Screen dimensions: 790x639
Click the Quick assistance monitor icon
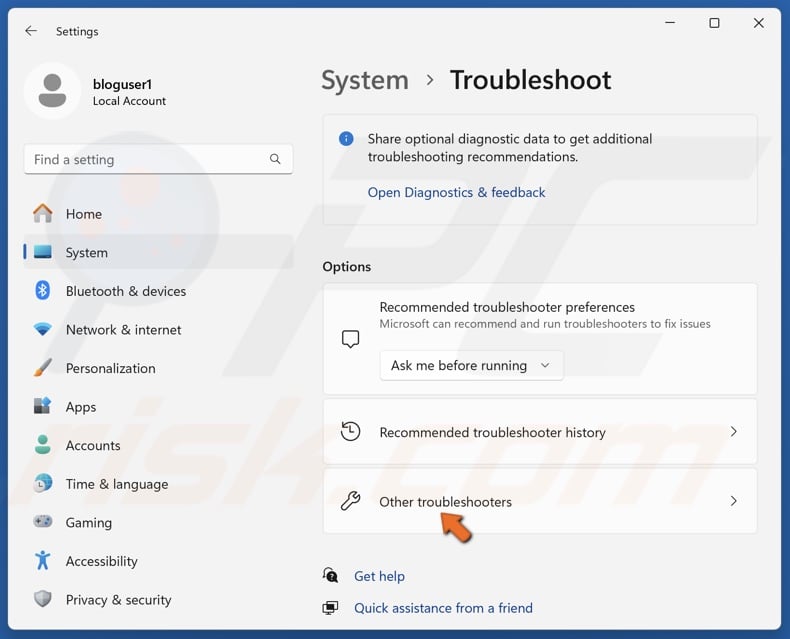[330, 608]
